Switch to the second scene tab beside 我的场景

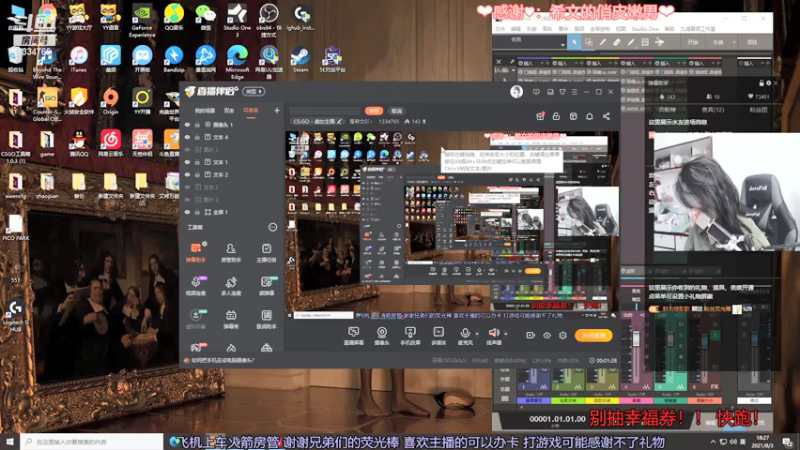[229, 110]
